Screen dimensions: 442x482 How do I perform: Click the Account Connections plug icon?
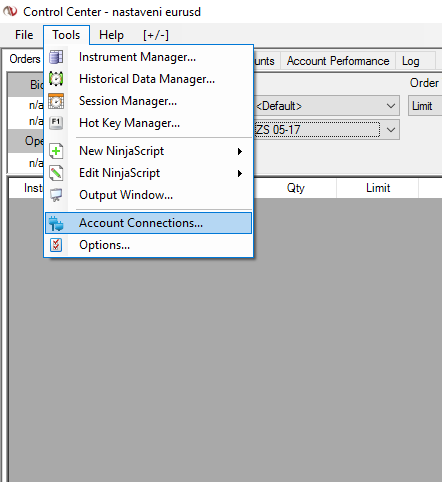(x=56, y=223)
